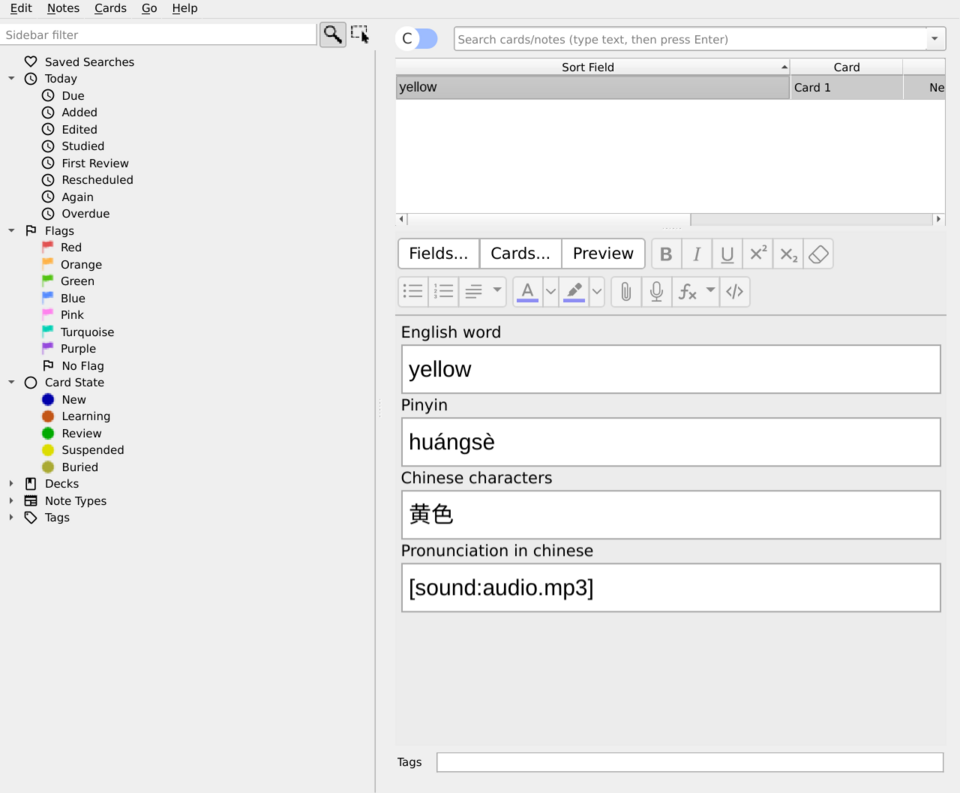The height and width of the screenshot is (793, 960).
Task: Select the superscript icon
Action: pyautogui.click(x=757, y=253)
